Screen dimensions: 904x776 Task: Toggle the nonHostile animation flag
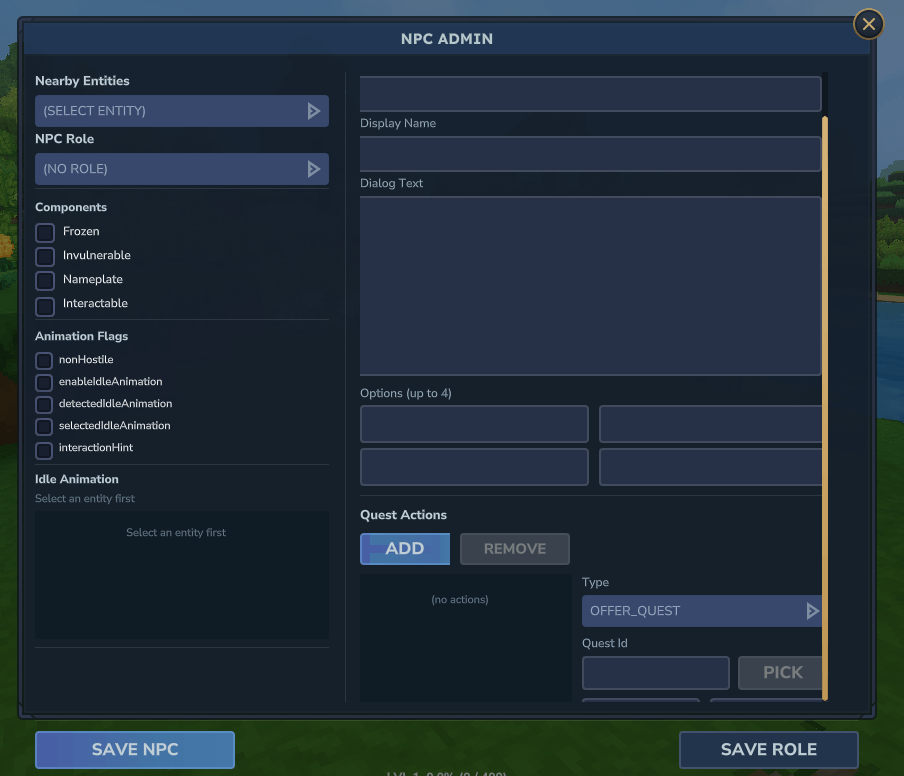click(44, 361)
